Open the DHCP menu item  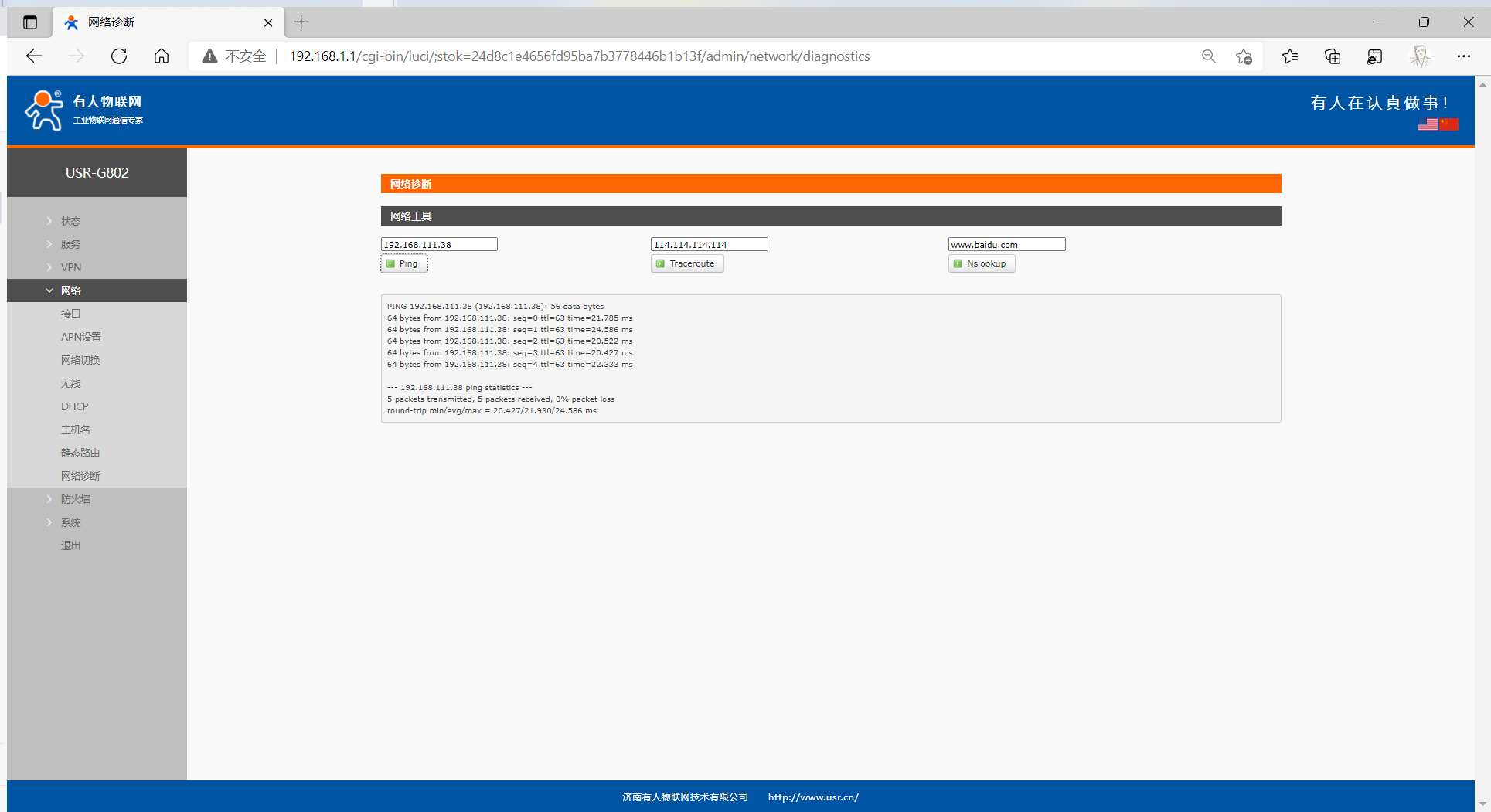(75, 406)
